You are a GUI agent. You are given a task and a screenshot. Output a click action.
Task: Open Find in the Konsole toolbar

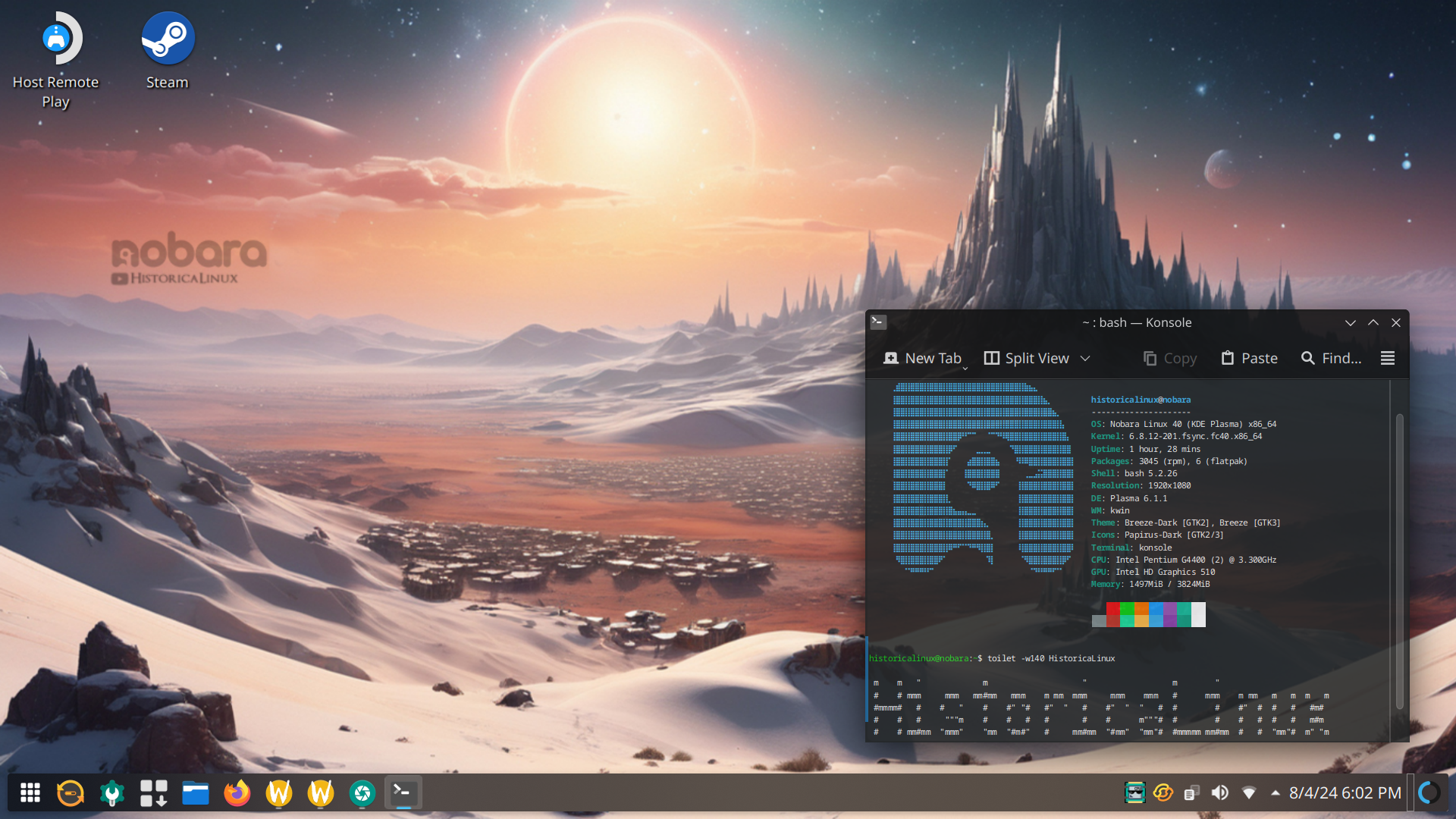click(1332, 358)
